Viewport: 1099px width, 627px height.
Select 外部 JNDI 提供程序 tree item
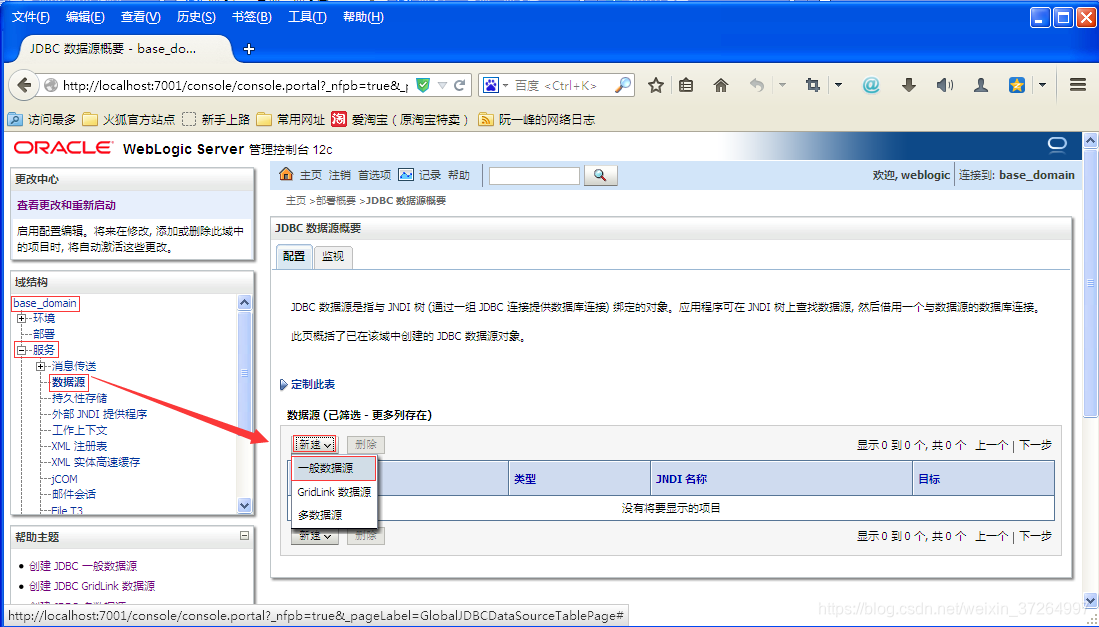pyautogui.click(x=100, y=414)
